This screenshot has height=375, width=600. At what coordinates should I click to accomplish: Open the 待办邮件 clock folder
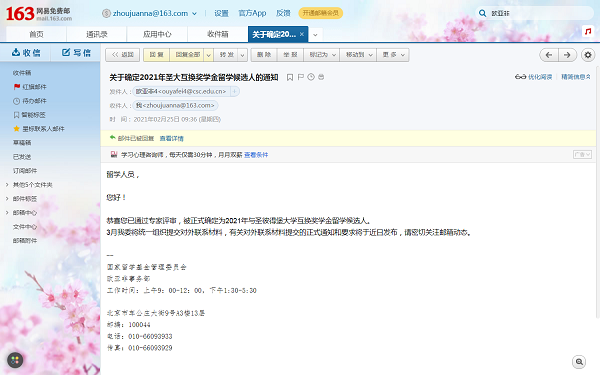[x=30, y=101]
